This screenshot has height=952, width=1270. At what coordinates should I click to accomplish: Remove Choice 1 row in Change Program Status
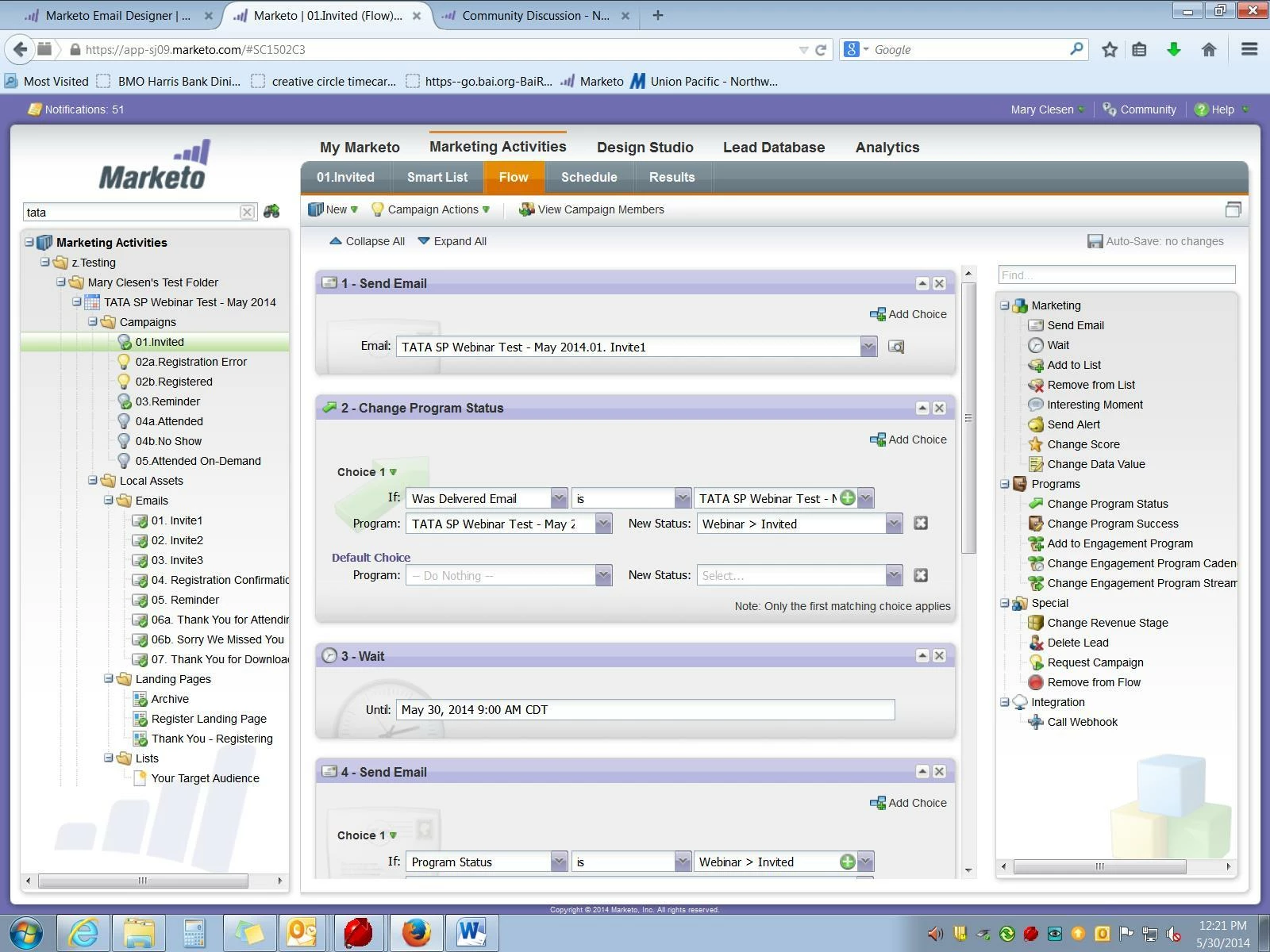(921, 524)
